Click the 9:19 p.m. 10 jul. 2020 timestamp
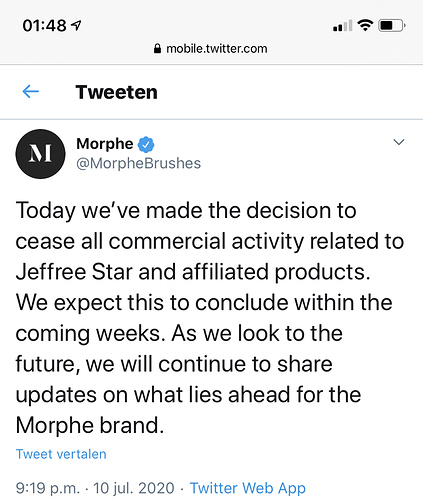This screenshot has width=423, height=500. click(x=95, y=488)
